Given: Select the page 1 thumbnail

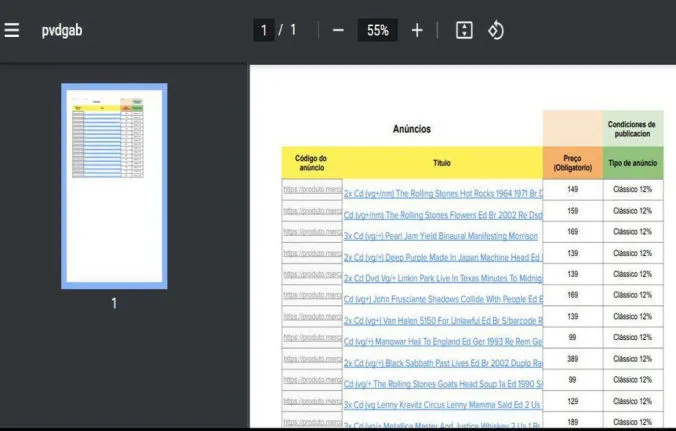Looking at the screenshot, I should [x=114, y=186].
